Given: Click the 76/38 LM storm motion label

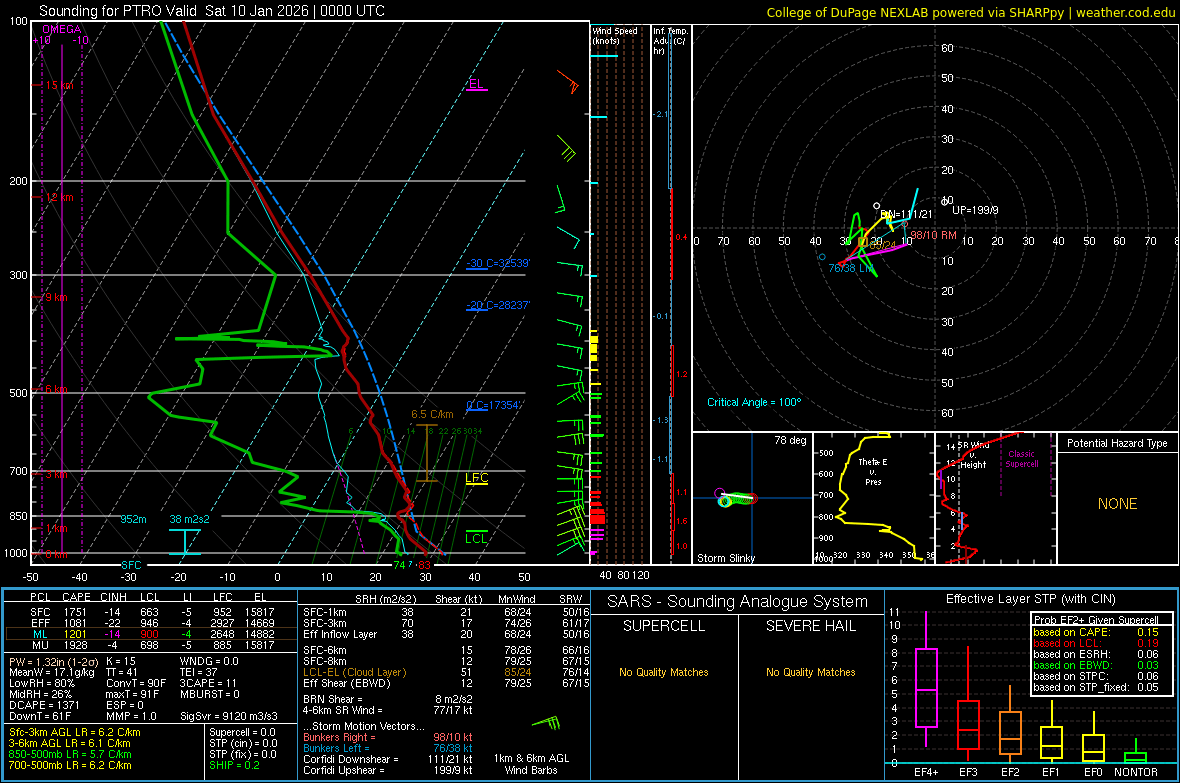Looking at the screenshot, I should [x=851, y=268].
